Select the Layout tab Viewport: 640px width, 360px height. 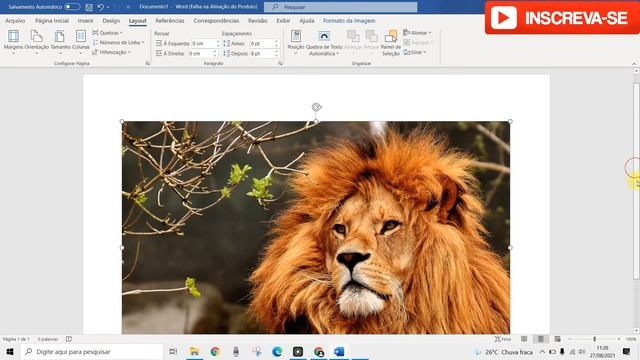click(138, 20)
